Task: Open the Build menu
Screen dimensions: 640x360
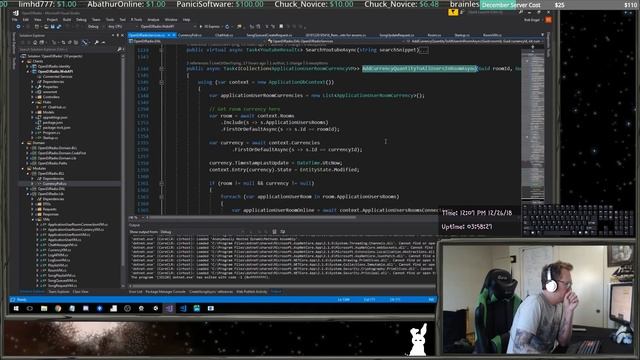Action: click(67, 20)
